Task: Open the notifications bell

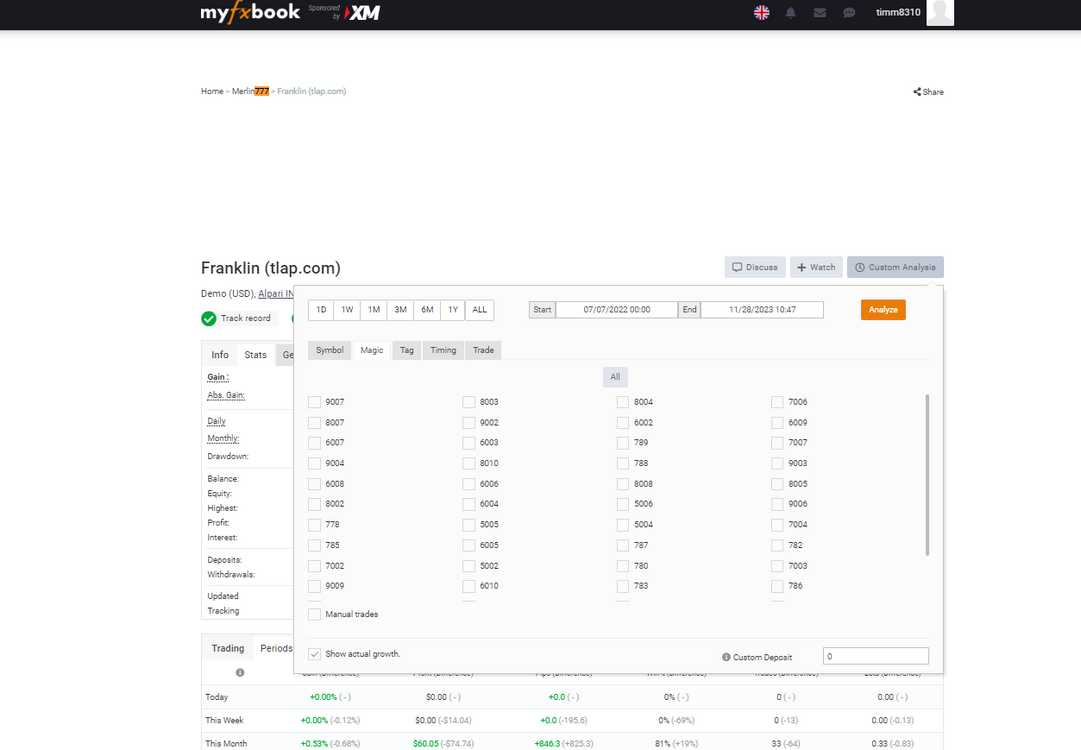Action: 791,12
